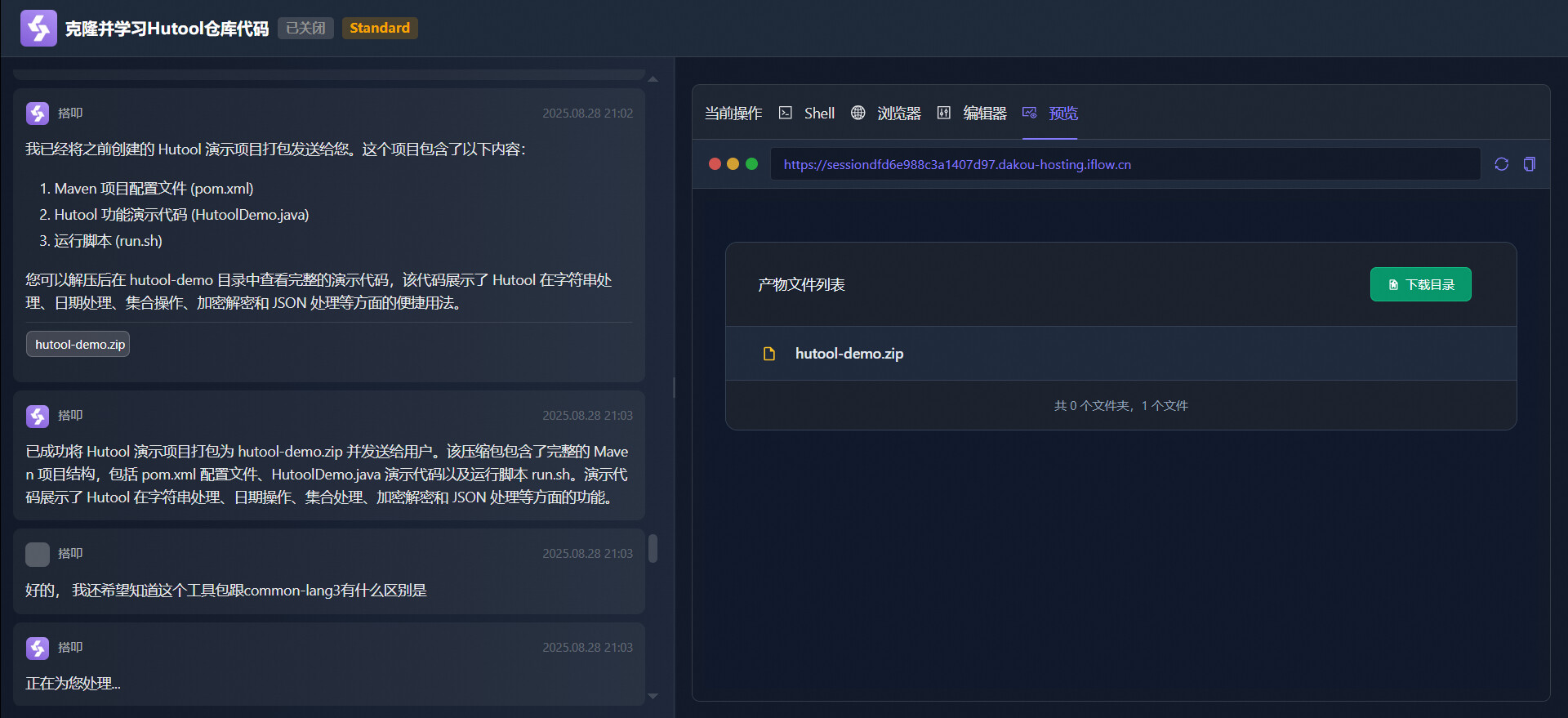
Task: Click the chat scrollbar down arrow
Action: pyautogui.click(x=653, y=696)
